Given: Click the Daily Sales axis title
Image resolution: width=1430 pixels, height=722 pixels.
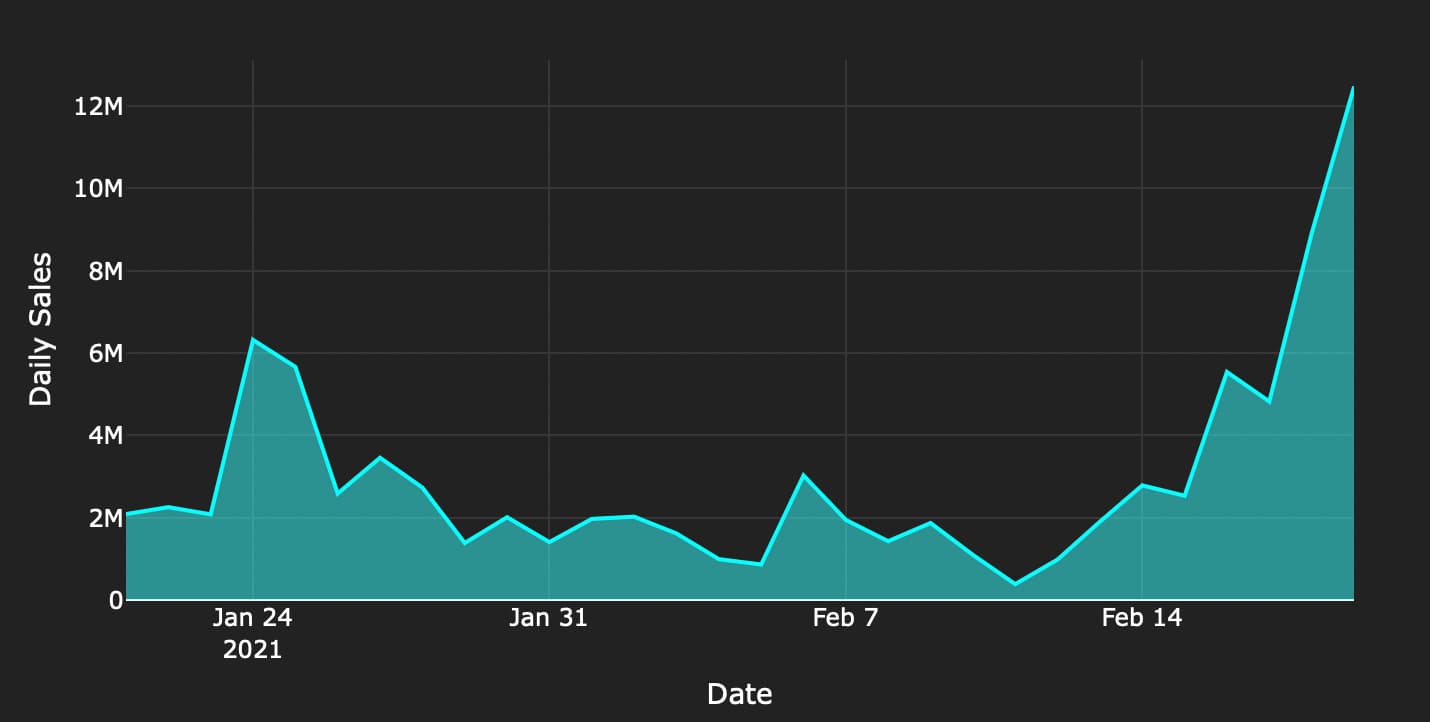Looking at the screenshot, I should (x=40, y=329).
